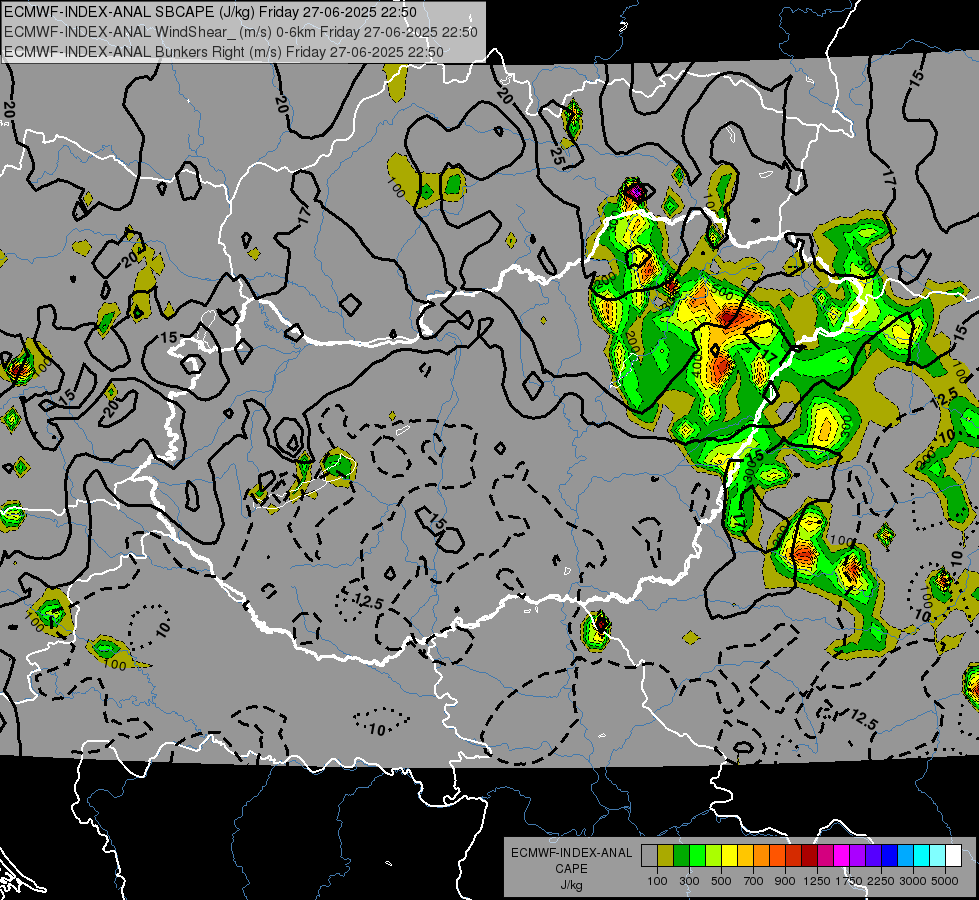Click the Bunkers Right header line
Screen dimensions: 979x900
[x=224, y=52]
